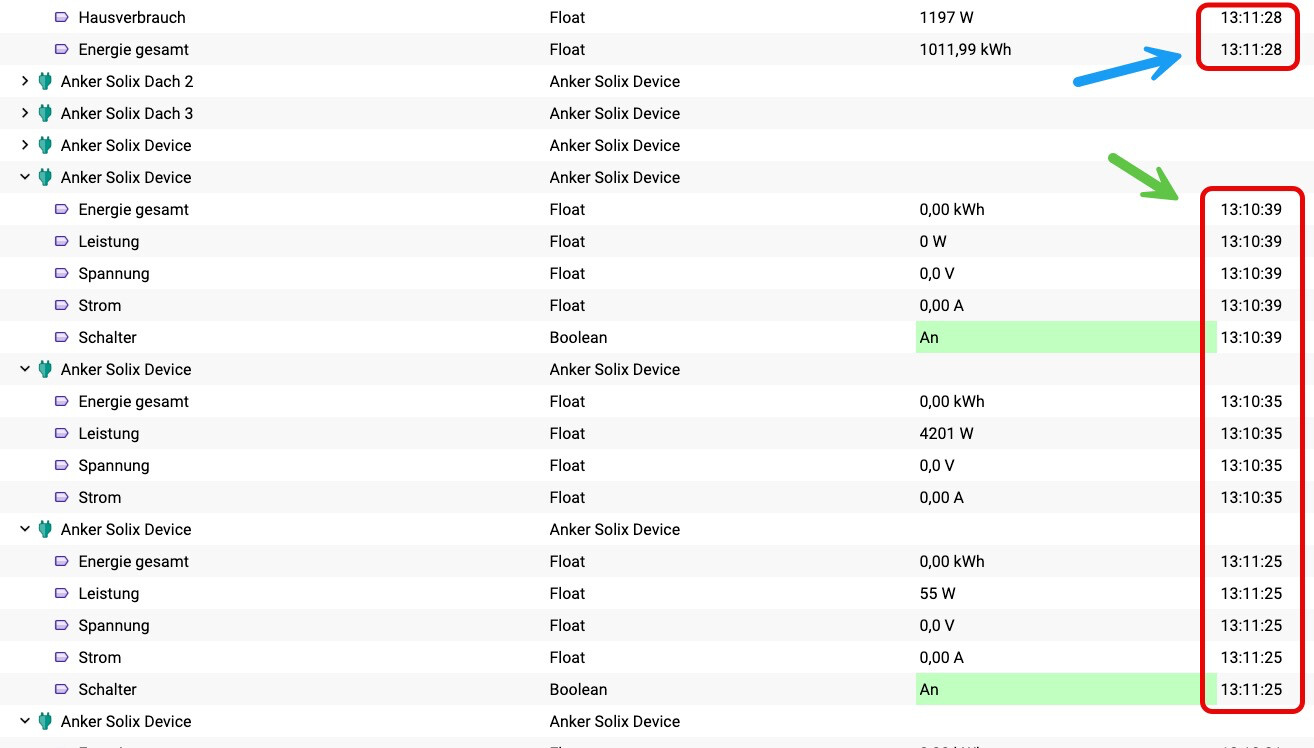The image size is (1314, 748).
Task: Click the tag icon of Leistung showing 0 W
Action: [62, 241]
